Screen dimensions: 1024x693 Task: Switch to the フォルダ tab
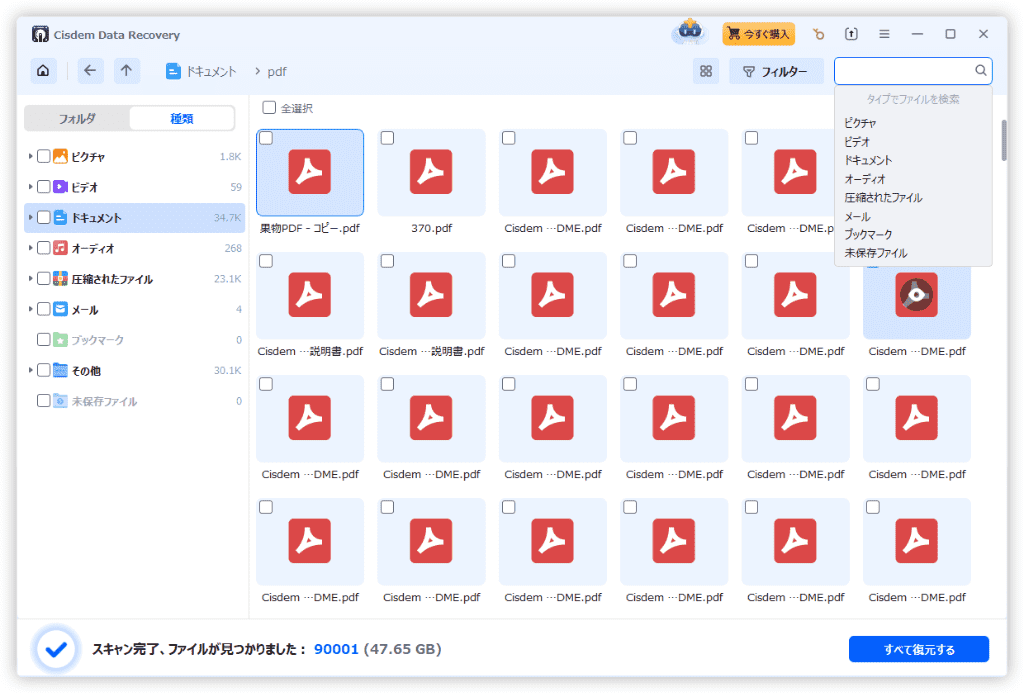pos(77,119)
